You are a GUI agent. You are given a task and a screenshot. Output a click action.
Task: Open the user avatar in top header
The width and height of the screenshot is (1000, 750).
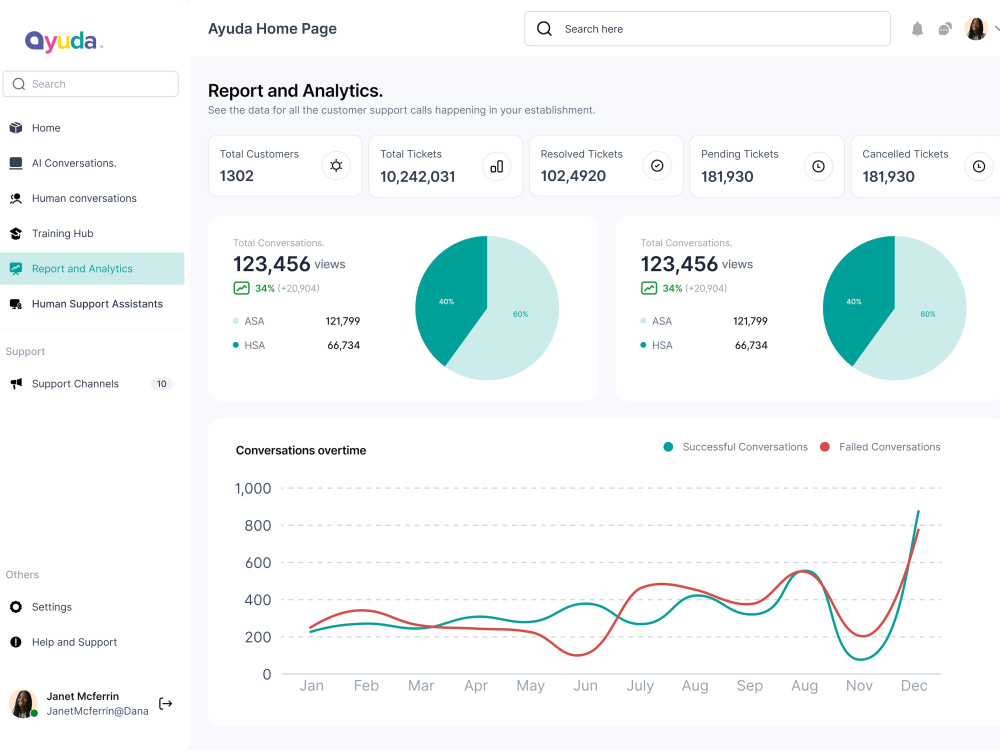pyautogui.click(x=976, y=29)
